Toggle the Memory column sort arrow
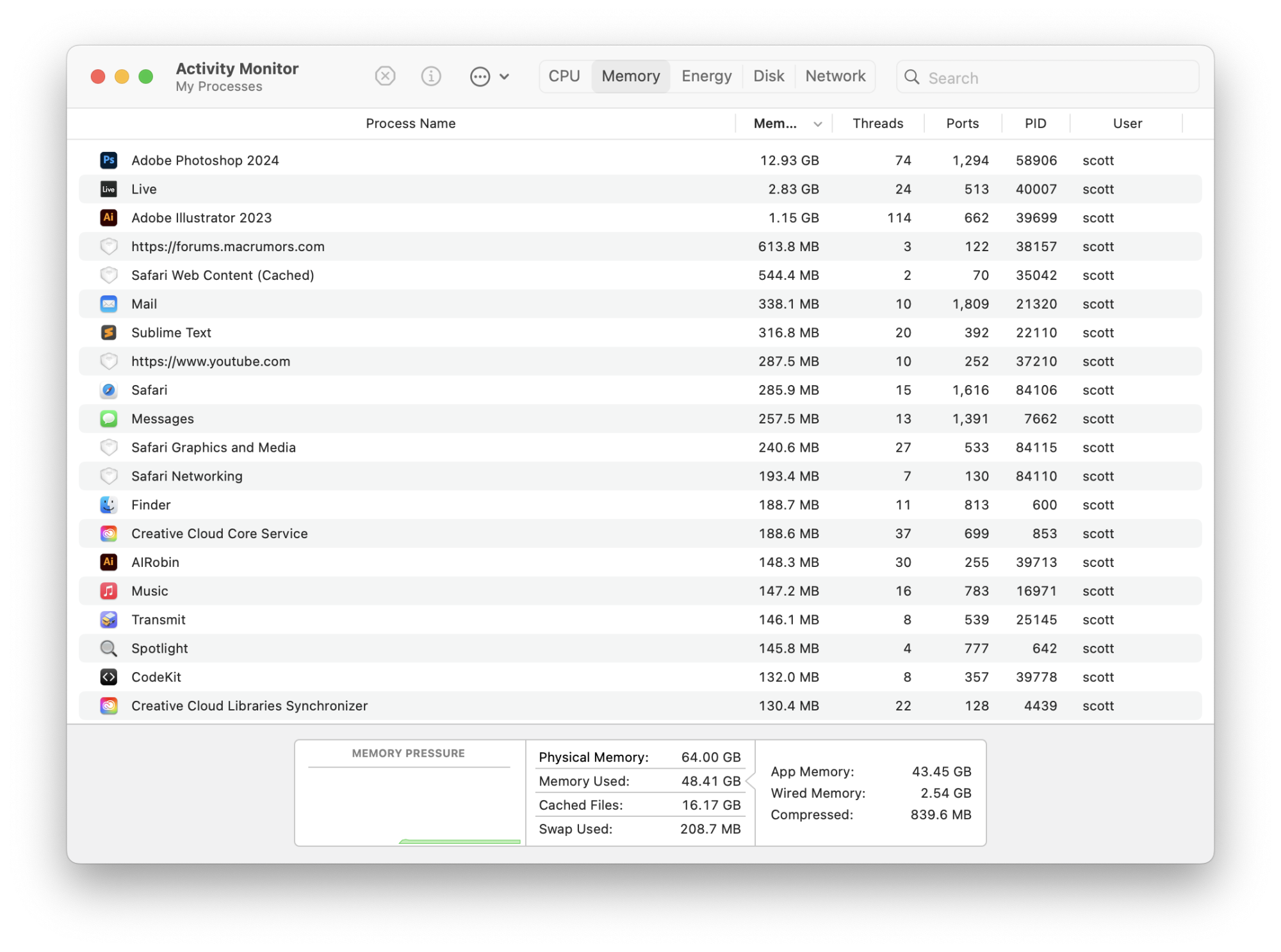 (818, 124)
